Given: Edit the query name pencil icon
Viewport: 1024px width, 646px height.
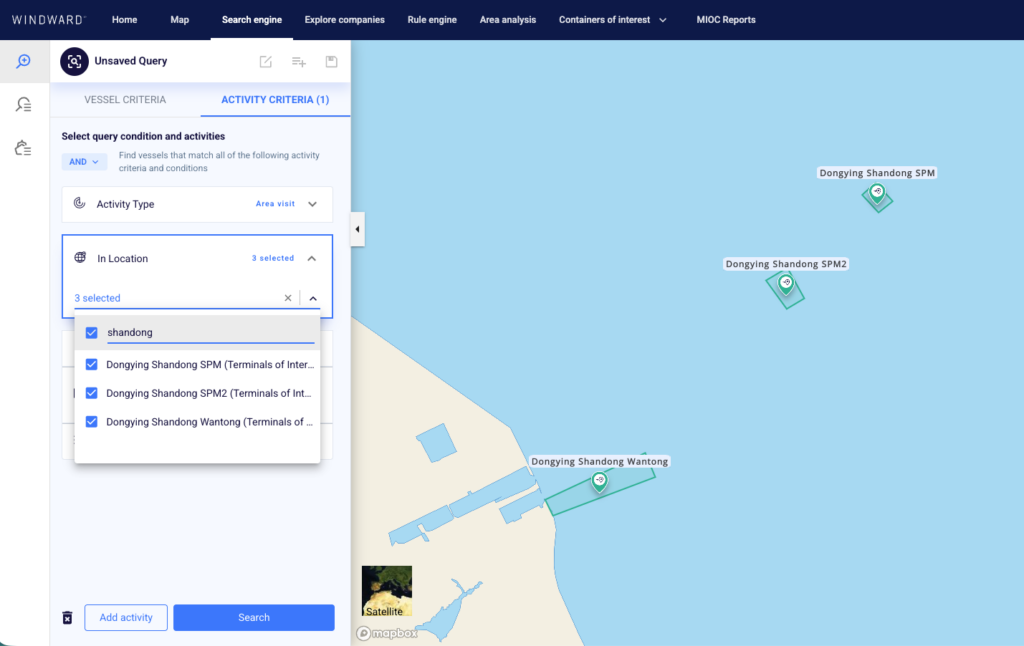Looking at the screenshot, I should click(266, 61).
